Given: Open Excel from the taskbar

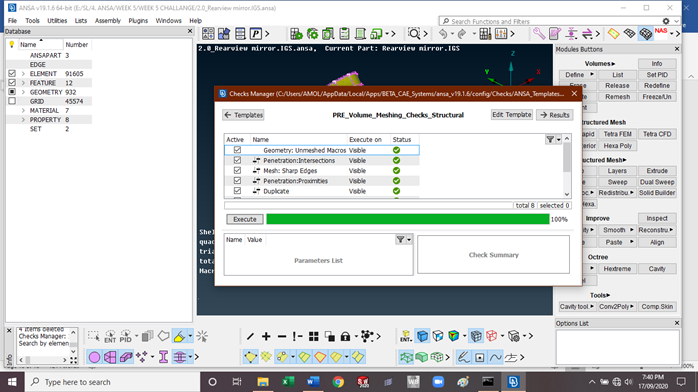Looking at the screenshot, I should 288,382.
